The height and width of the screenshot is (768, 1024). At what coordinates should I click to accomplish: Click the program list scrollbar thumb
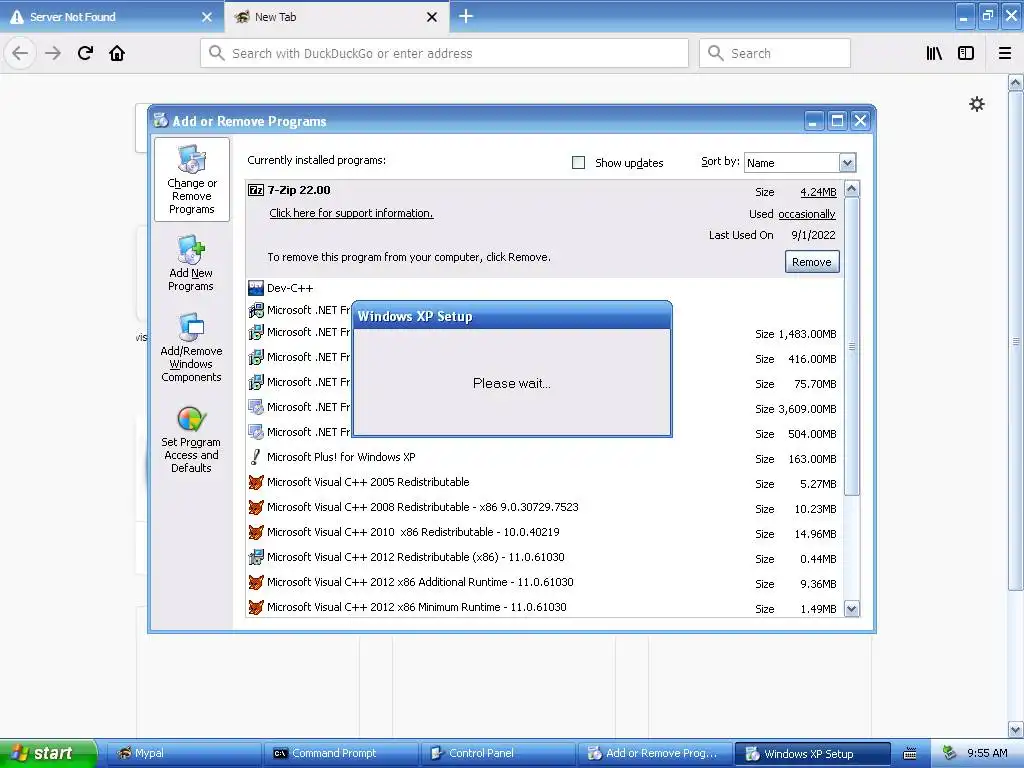pyautogui.click(x=852, y=346)
